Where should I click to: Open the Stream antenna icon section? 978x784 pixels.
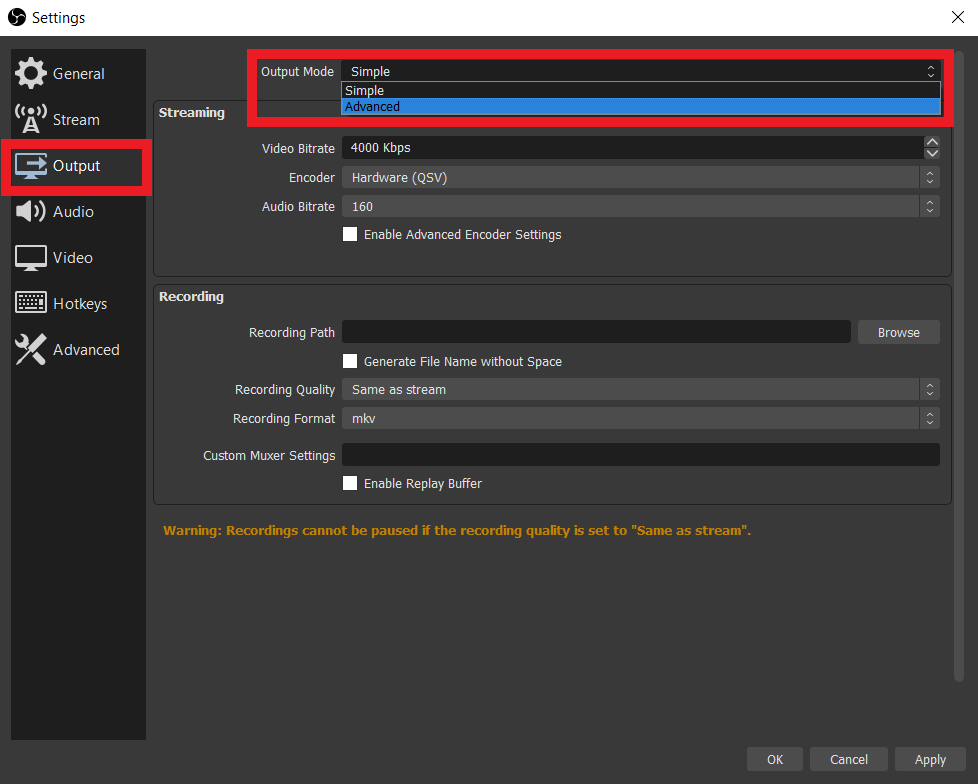[31, 119]
